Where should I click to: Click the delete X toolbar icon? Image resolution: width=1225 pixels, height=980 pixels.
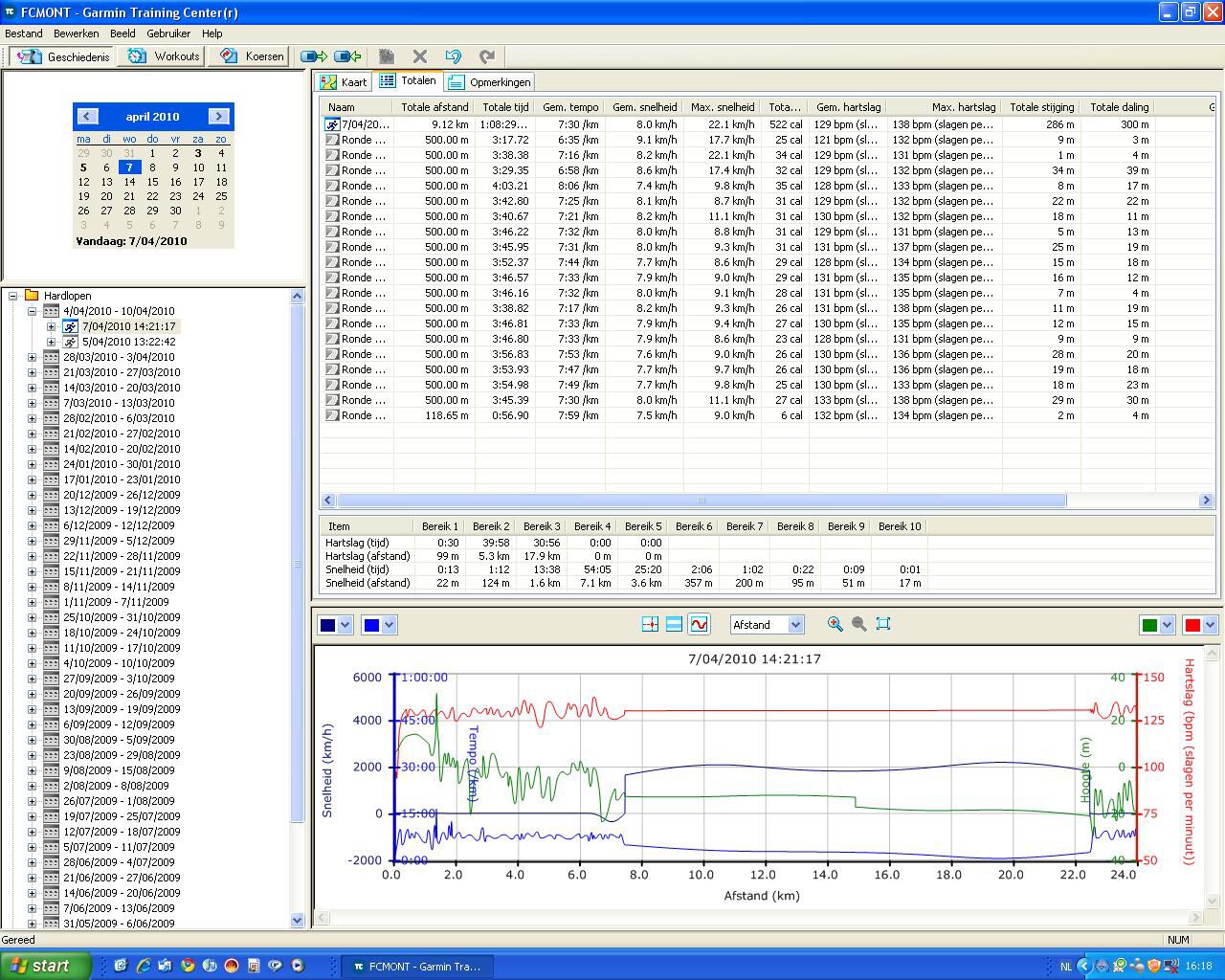click(419, 56)
